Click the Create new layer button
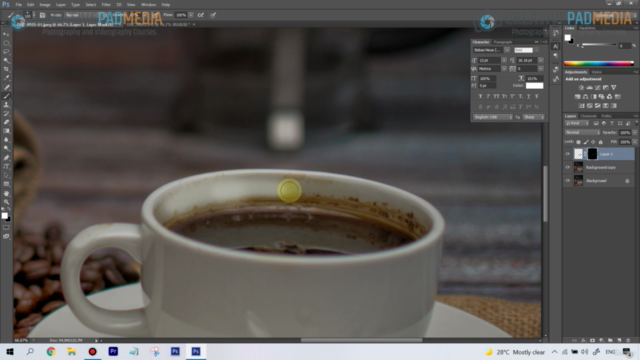 (619, 340)
